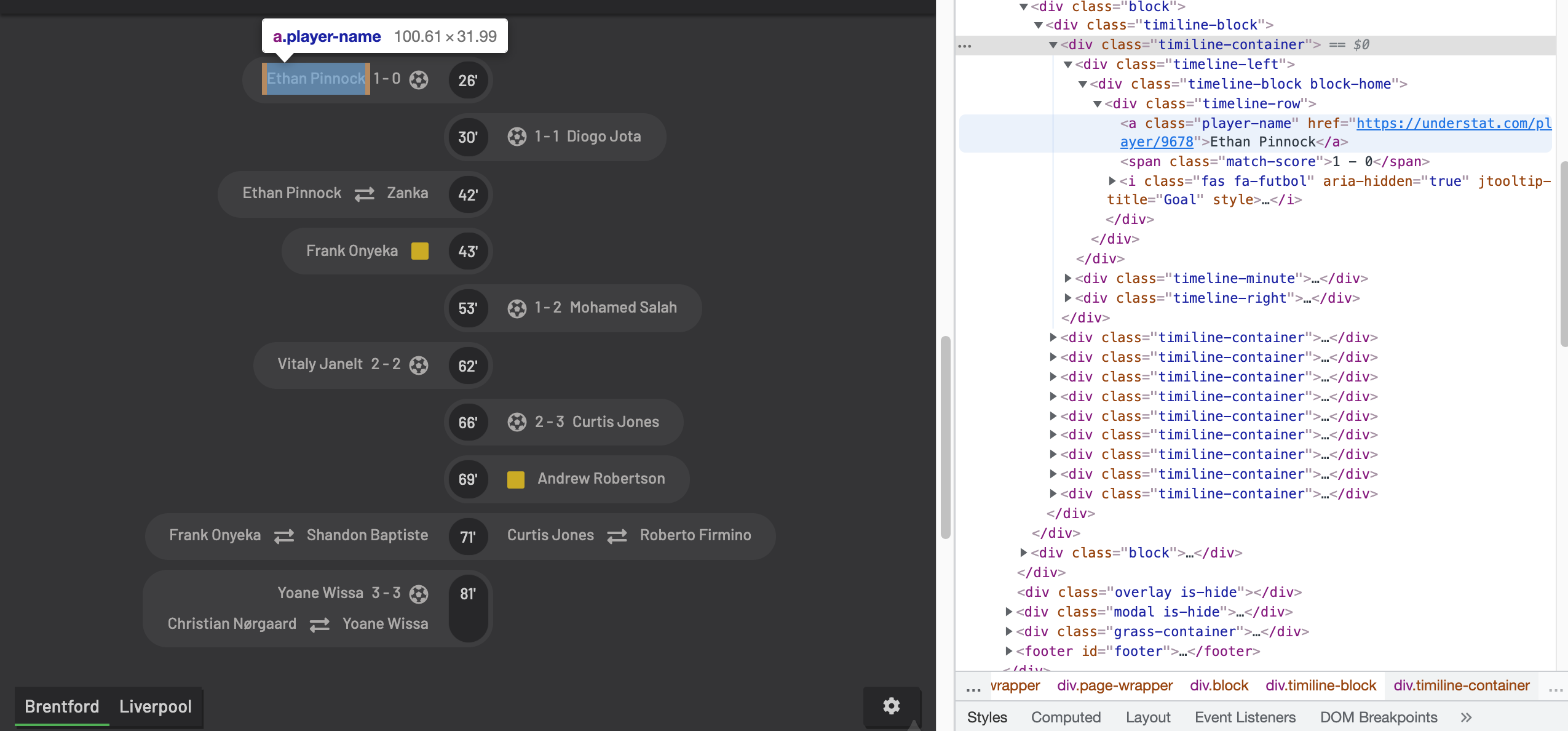Switch to the Liverpool tab

(x=156, y=706)
